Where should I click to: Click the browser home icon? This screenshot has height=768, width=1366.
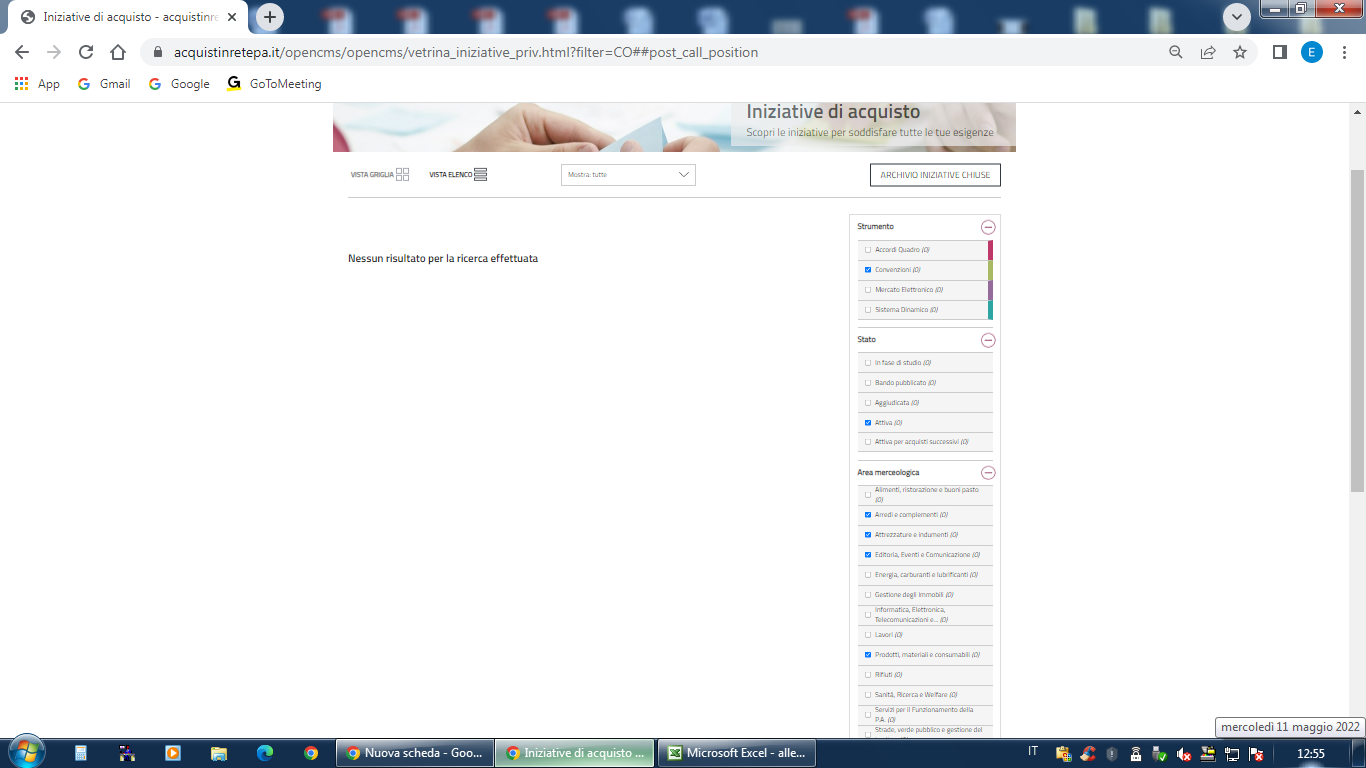click(x=118, y=52)
